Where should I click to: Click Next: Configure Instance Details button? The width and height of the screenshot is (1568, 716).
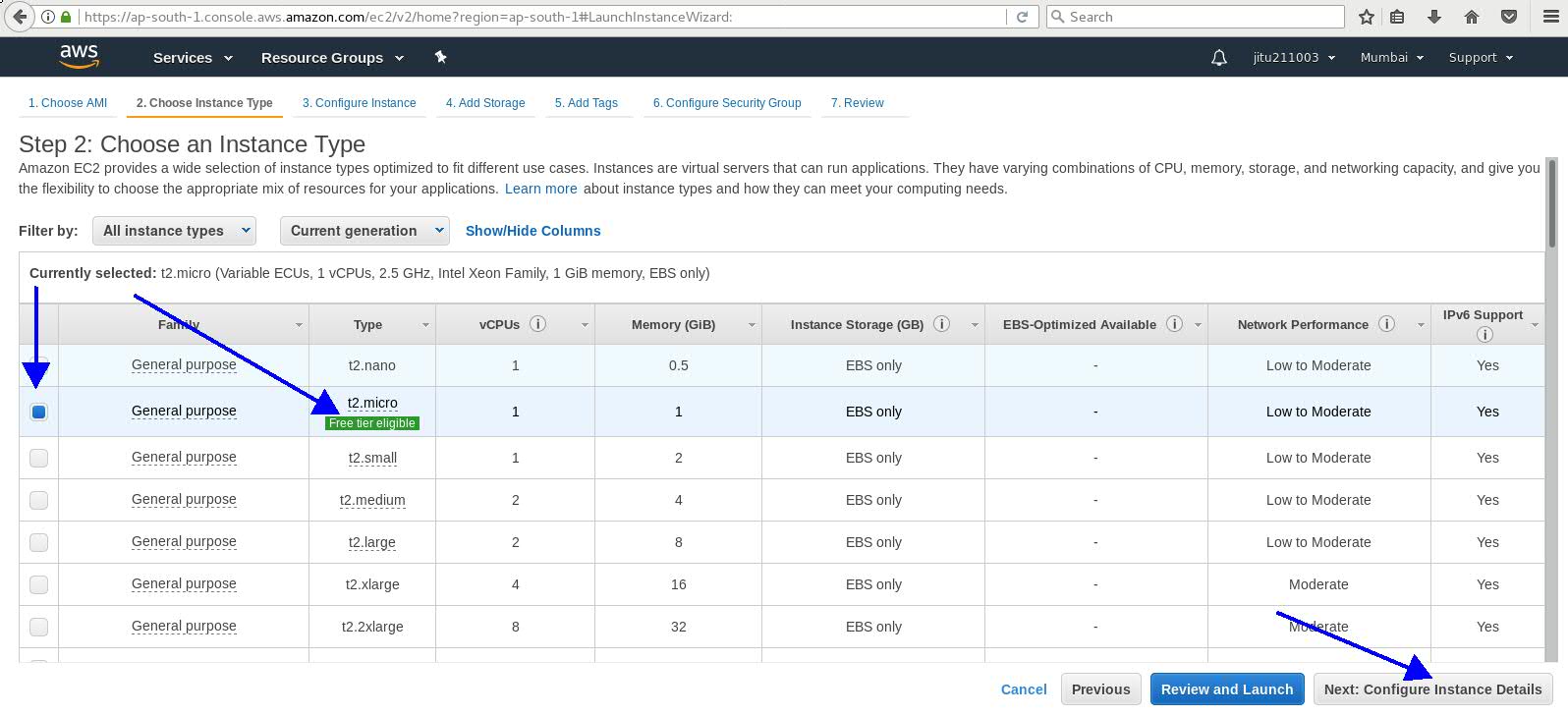[x=1433, y=689]
